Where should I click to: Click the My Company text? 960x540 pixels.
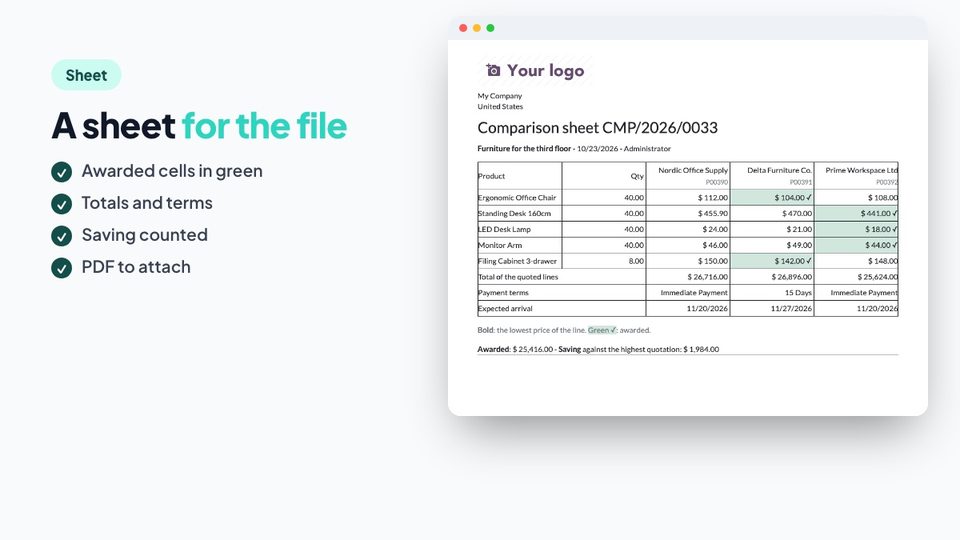(500, 96)
